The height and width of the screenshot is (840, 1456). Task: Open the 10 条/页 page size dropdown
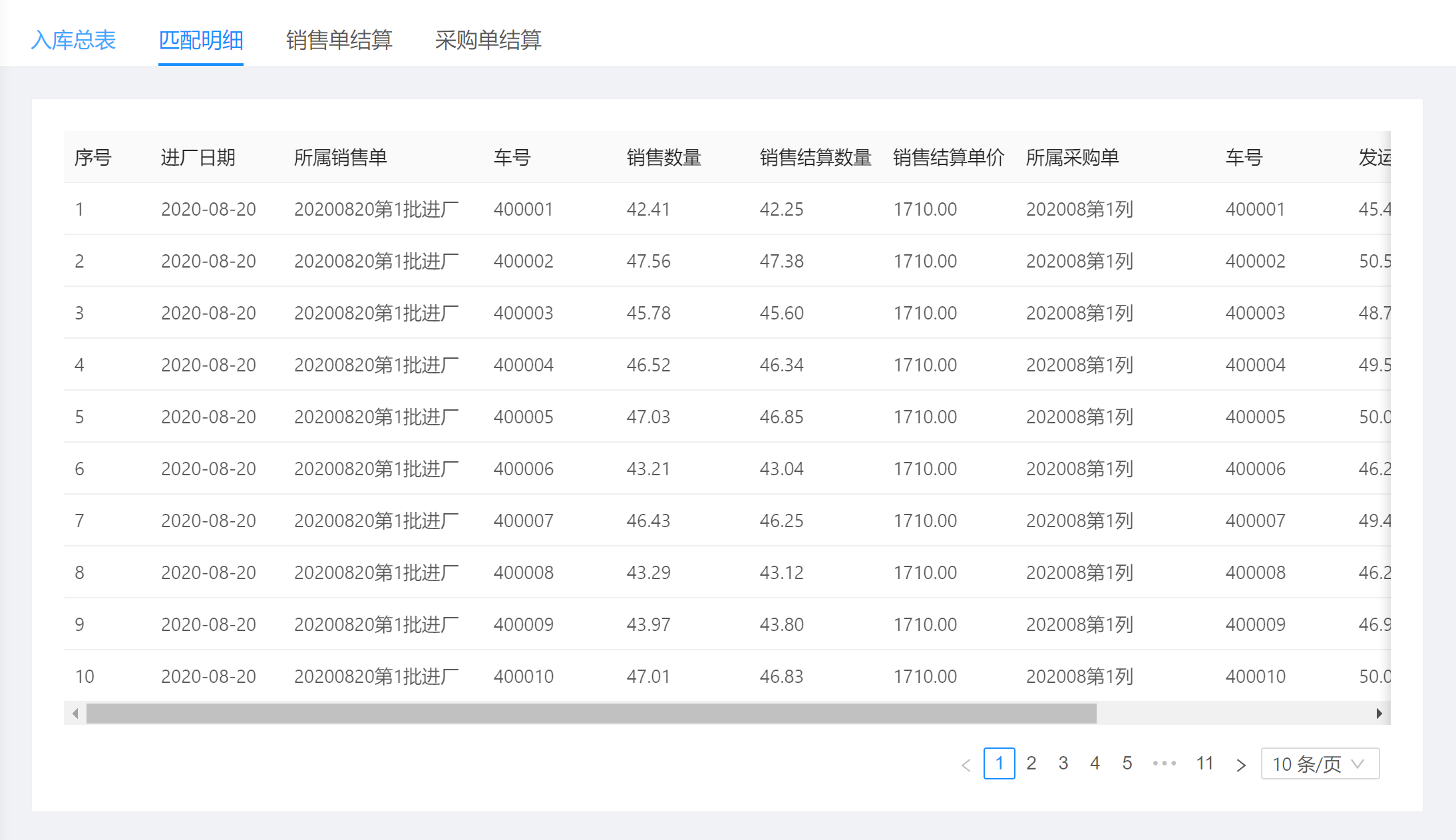pos(1320,763)
